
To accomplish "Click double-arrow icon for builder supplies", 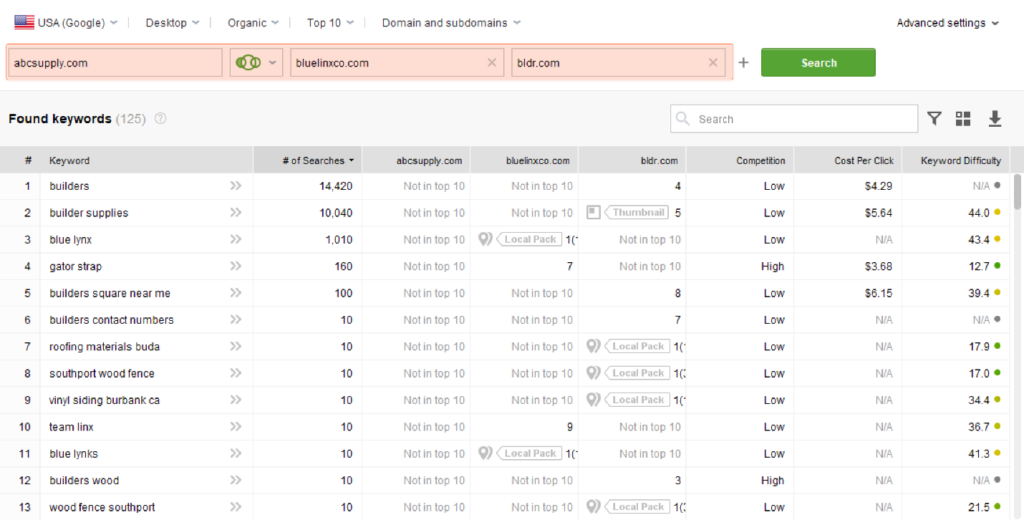I will [236, 213].
